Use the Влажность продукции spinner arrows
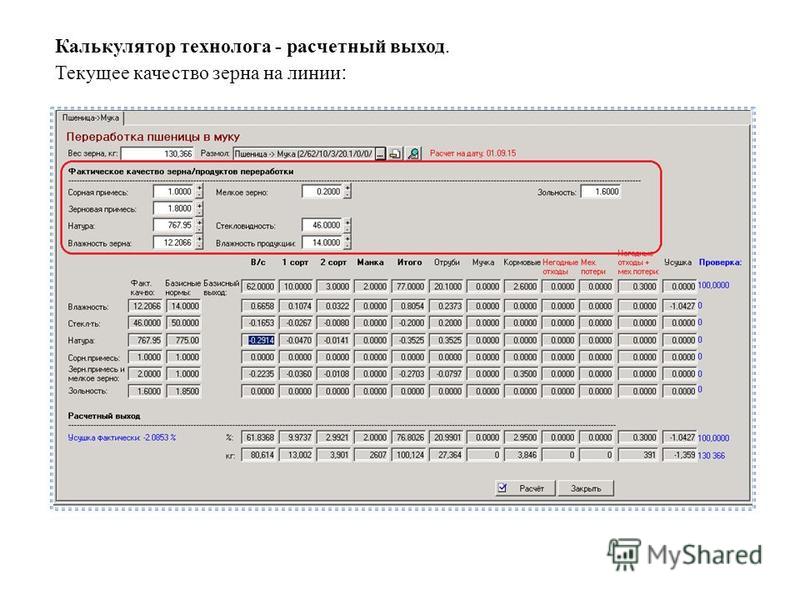The height and width of the screenshot is (600, 800). click(347, 243)
